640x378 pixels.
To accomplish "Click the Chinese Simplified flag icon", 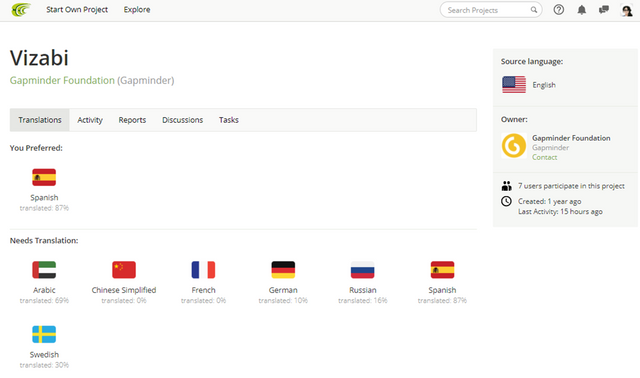I will [x=124, y=270].
